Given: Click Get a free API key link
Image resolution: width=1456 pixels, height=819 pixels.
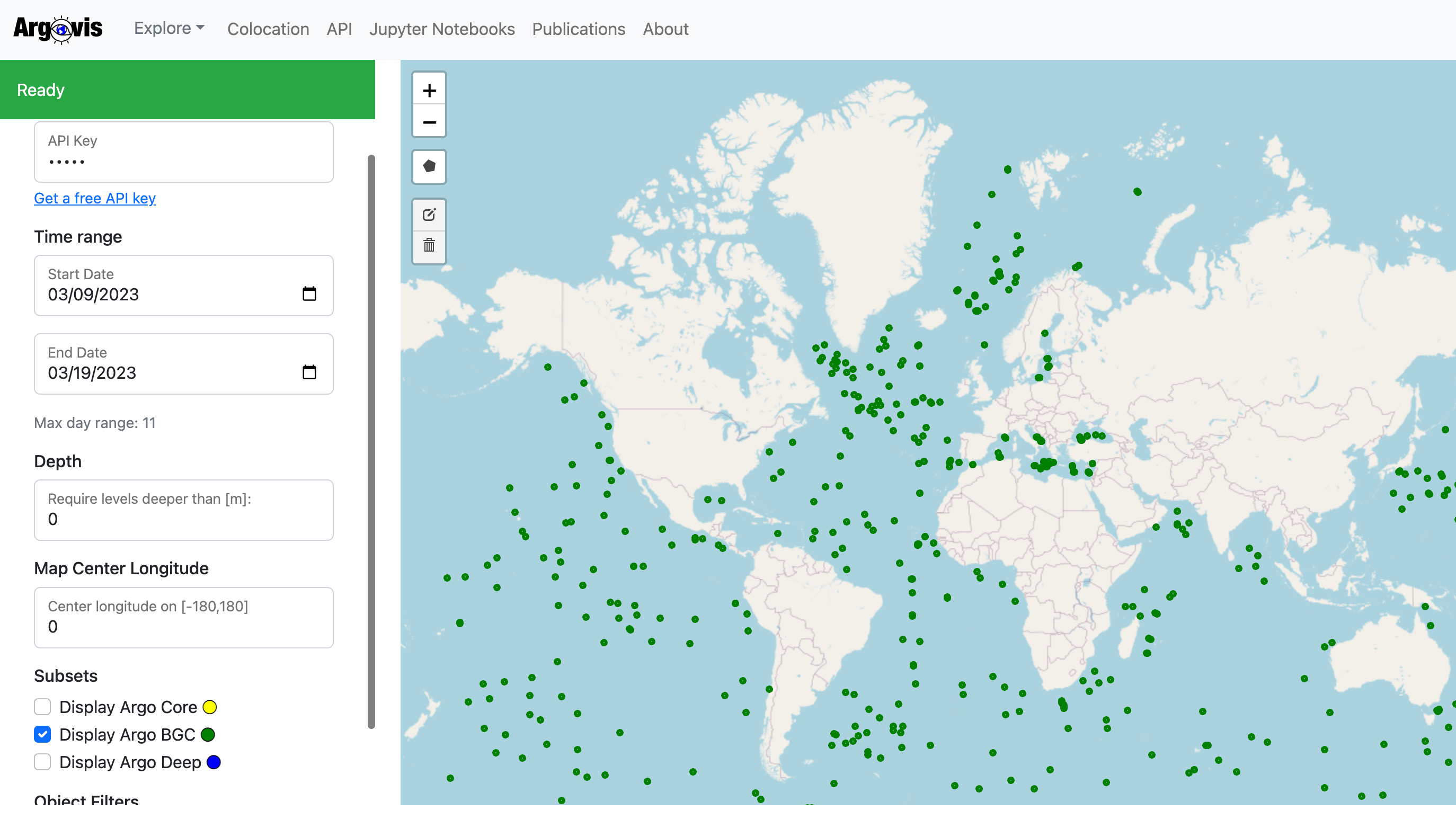Looking at the screenshot, I should pyautogui.click(x=95, y=198).
